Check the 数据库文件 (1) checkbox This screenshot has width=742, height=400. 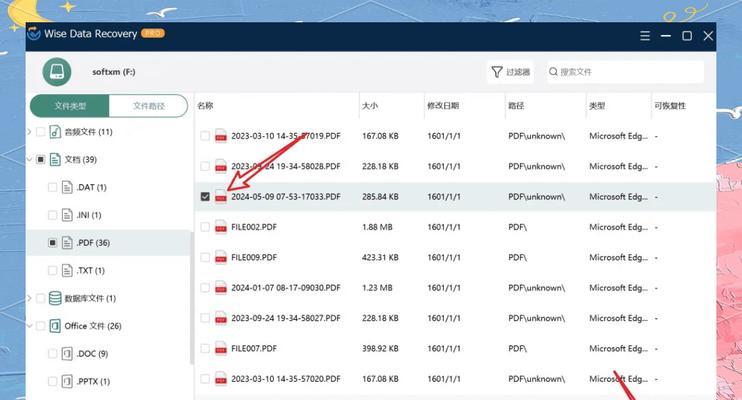point(41,298)
